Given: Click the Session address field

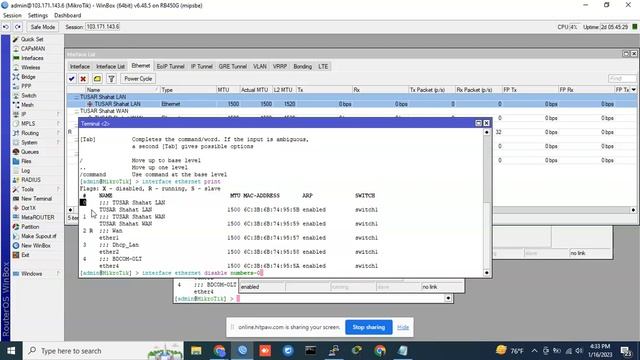Looking at the screenshot, I should pyautogui.click(x=103, y=27).
